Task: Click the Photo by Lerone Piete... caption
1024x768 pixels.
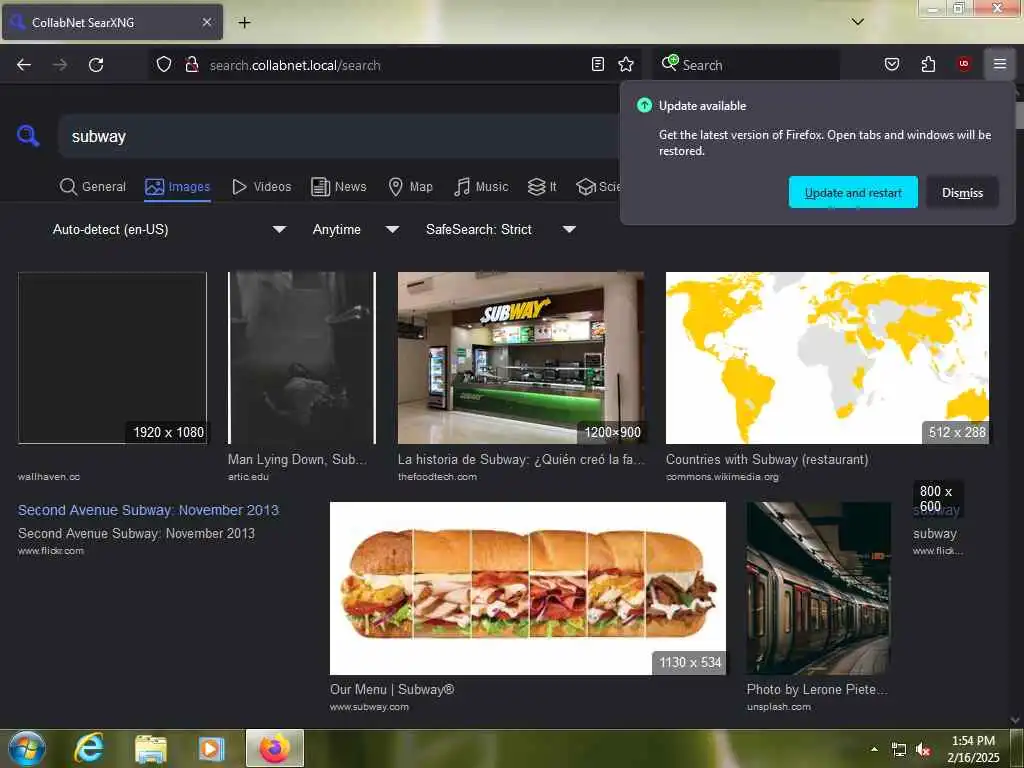Action: (x=817, y=690)
